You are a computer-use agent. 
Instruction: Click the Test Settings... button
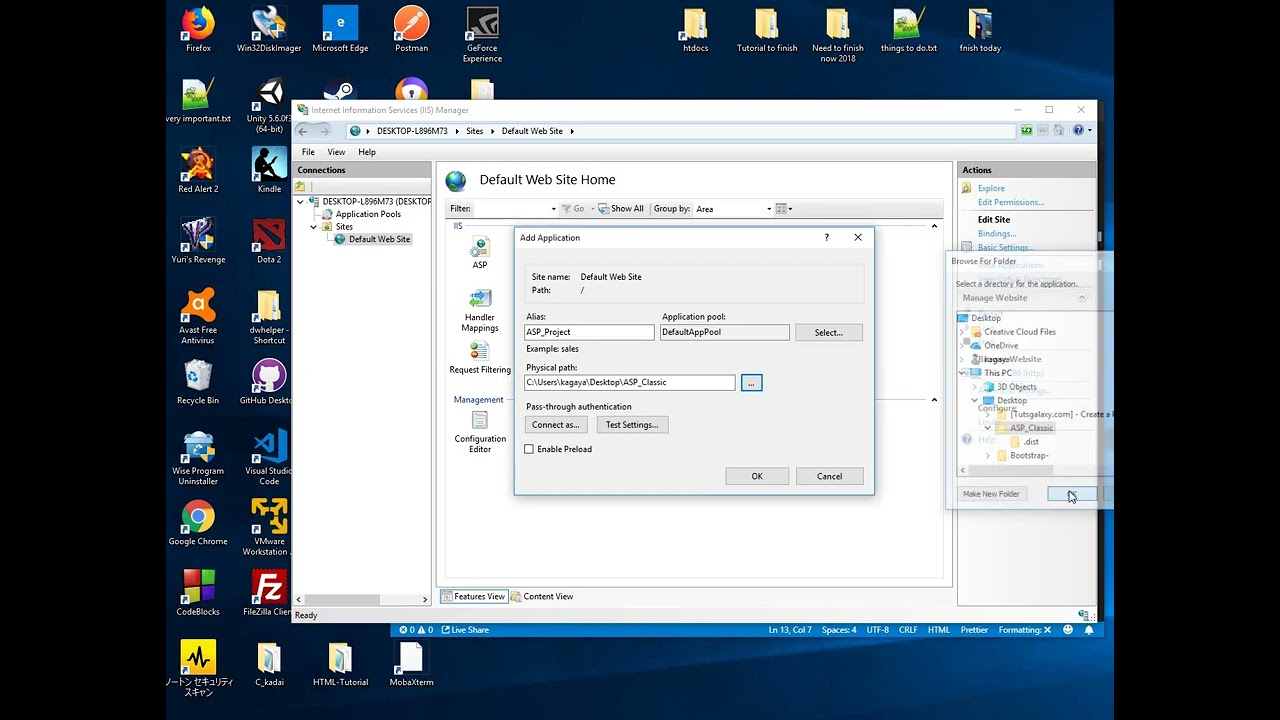point(632,425)
